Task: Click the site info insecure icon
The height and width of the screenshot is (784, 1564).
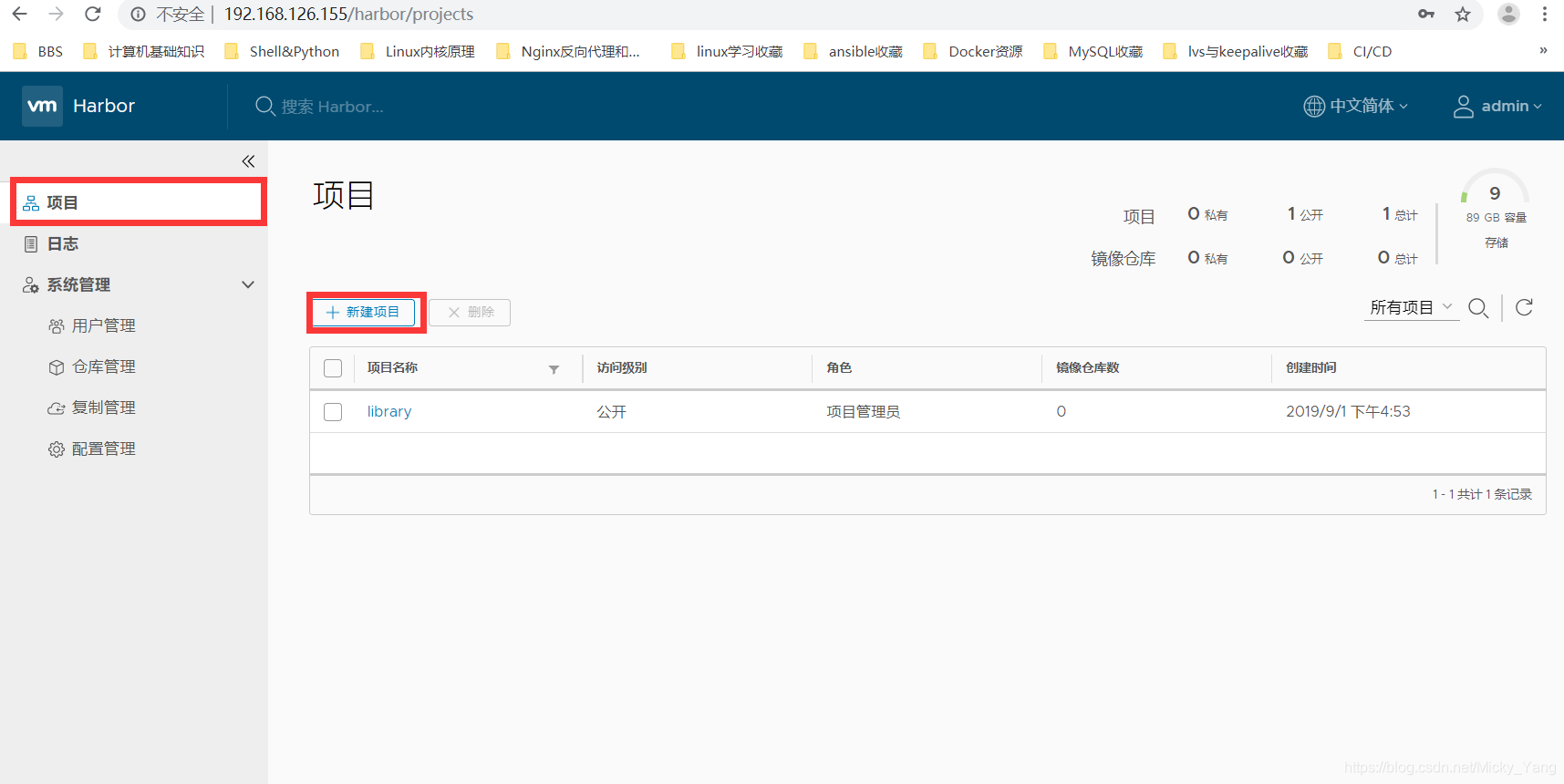Action: point(138,15)
